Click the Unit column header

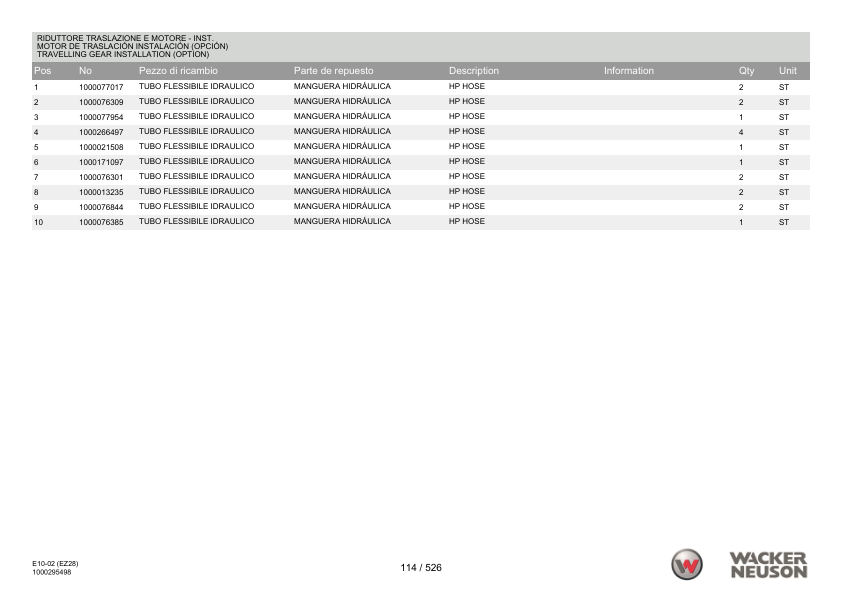pos(787,71)
